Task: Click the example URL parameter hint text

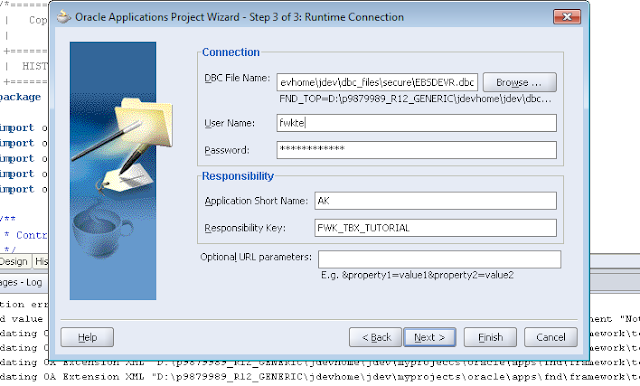Action: coord(417,275)
